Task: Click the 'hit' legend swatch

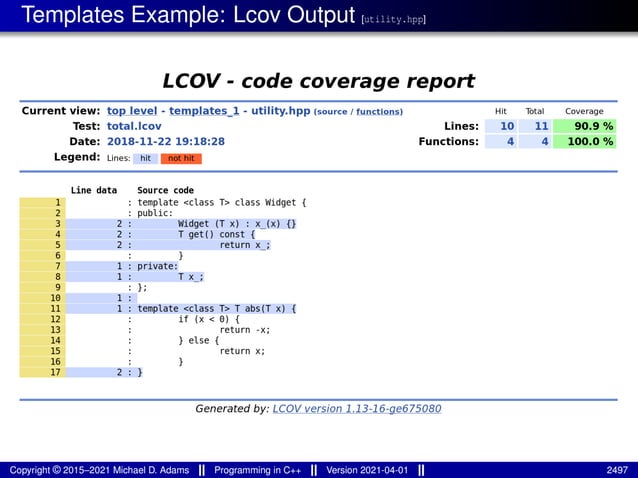Action: [145, 158]
